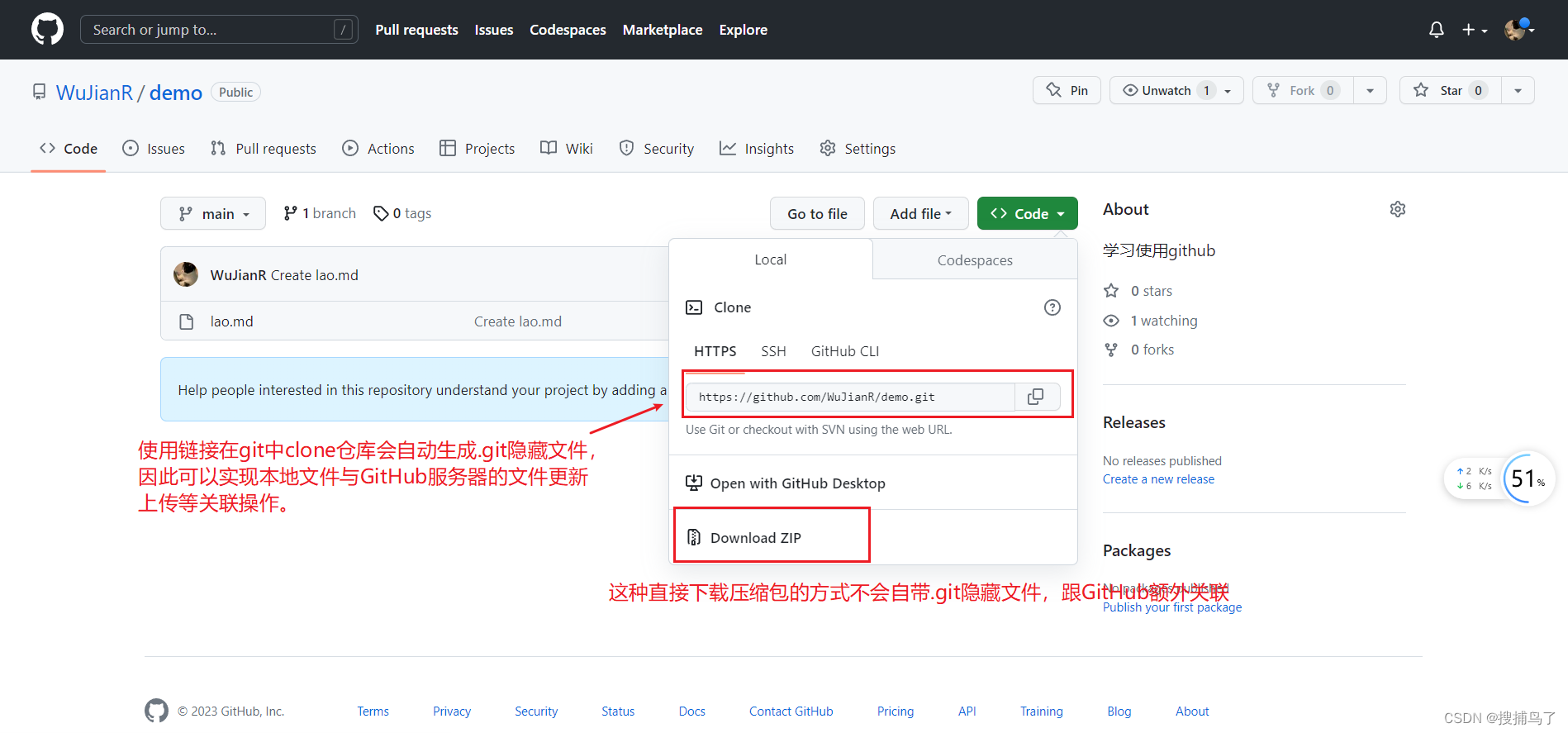1568x733 pixels.
Task: Open the demo repository name link
Action: (176, 93)
